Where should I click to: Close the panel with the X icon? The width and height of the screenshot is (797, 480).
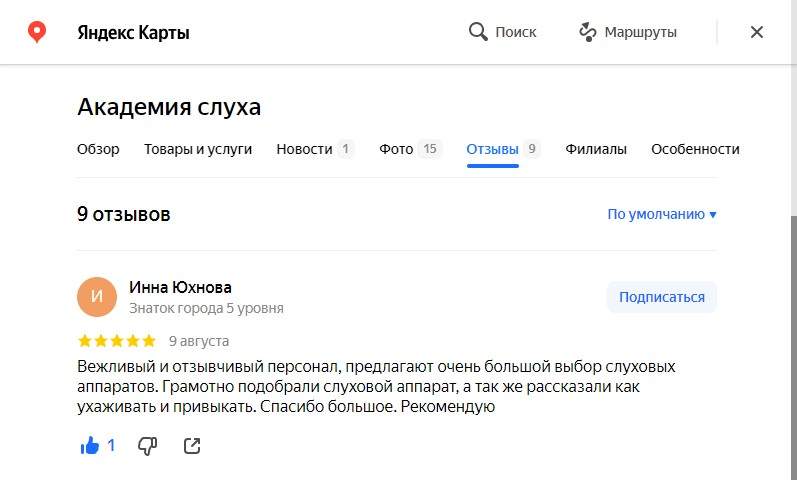pyautogui.click(x=757, y=32)
